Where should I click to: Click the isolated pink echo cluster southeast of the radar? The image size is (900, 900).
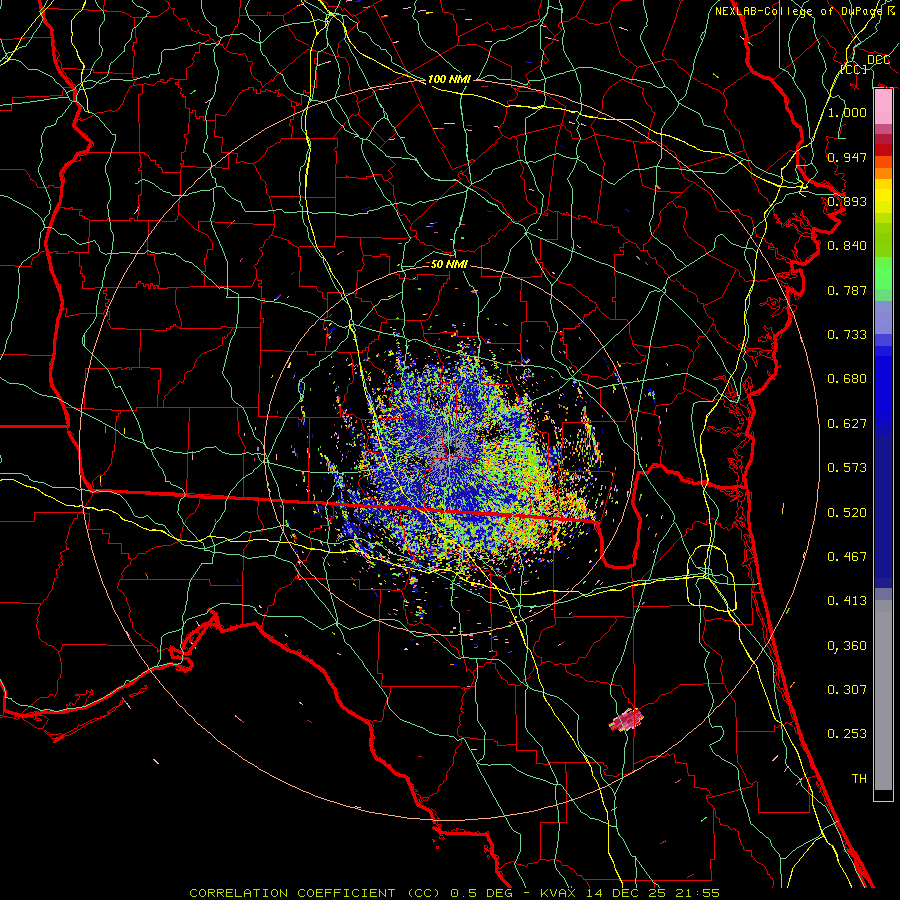(x=627, y=719)
